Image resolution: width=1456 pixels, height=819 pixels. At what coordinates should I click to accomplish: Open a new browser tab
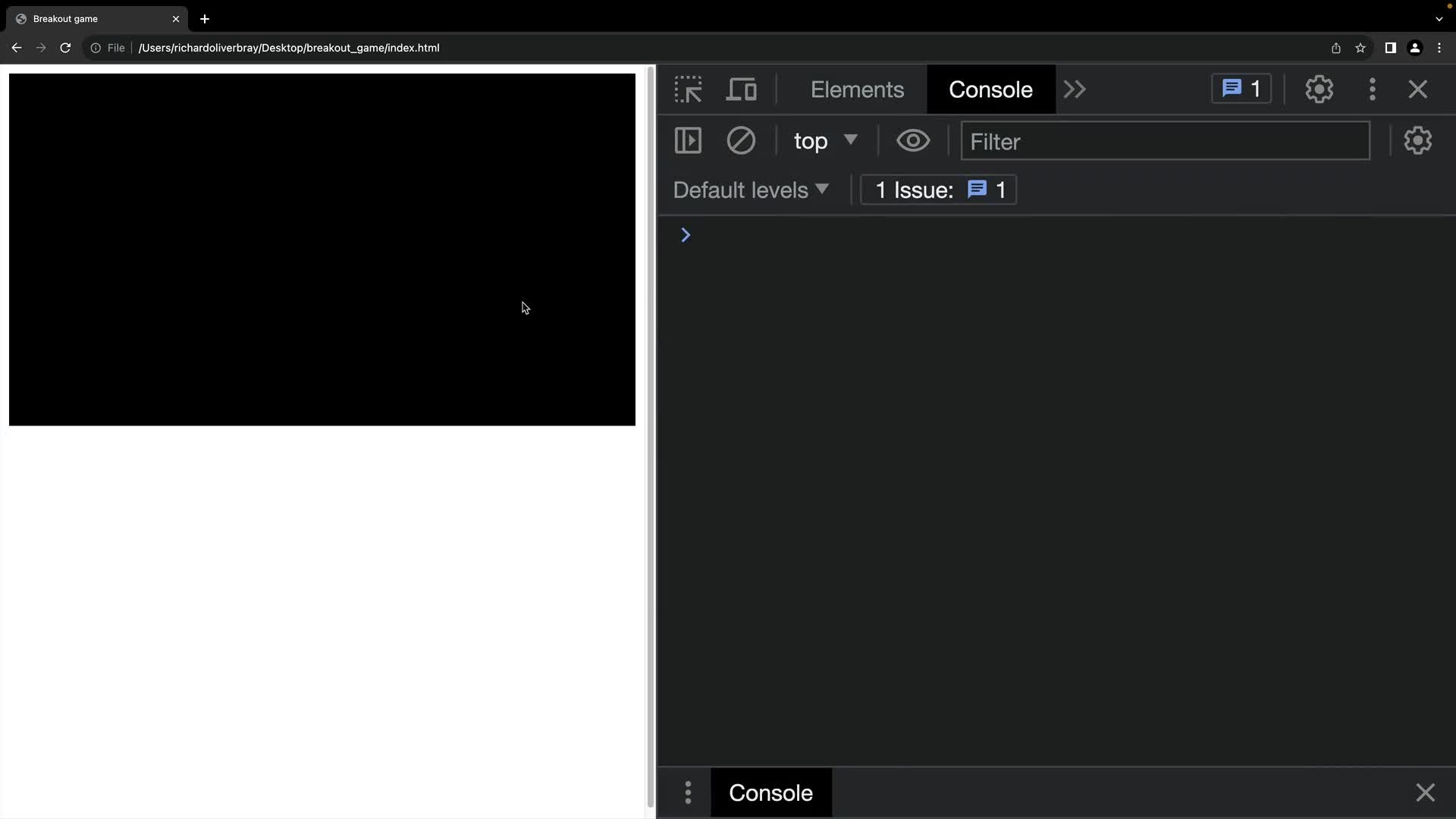pyautogui.click(x=205, y=19)
